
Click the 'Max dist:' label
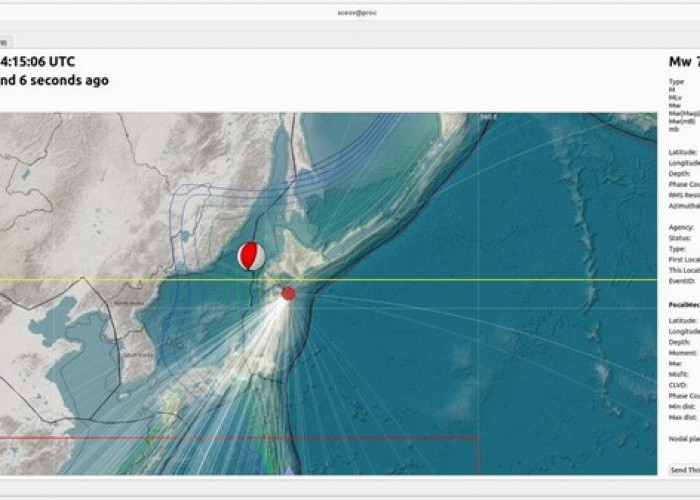[683, 417]
